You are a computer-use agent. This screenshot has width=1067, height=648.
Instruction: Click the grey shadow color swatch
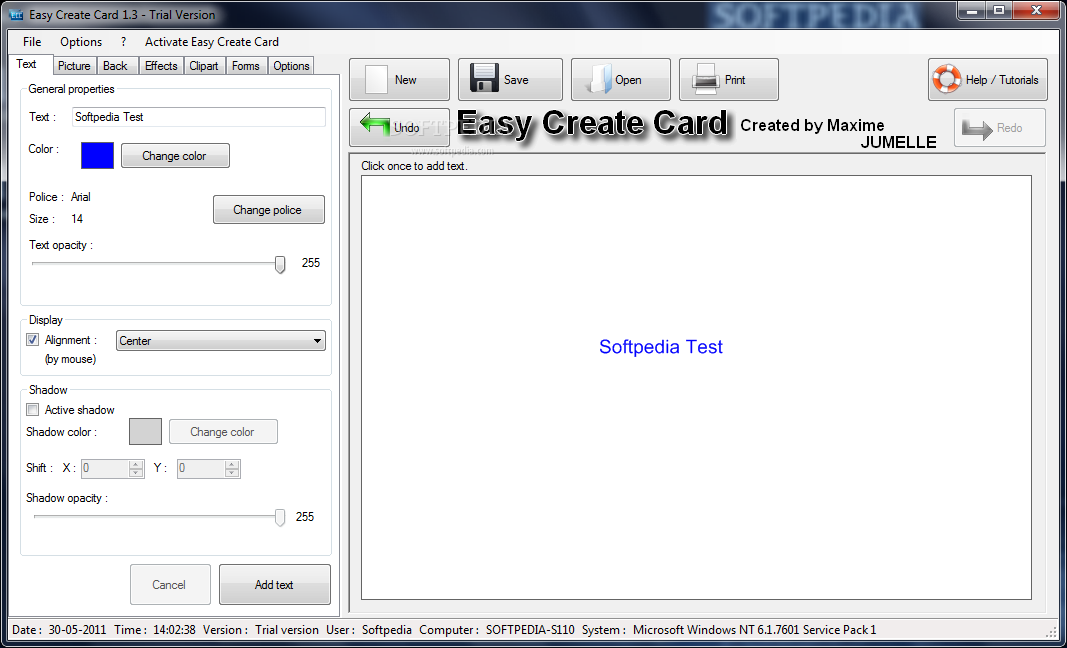pyautogui.click(x=146, y=432)
